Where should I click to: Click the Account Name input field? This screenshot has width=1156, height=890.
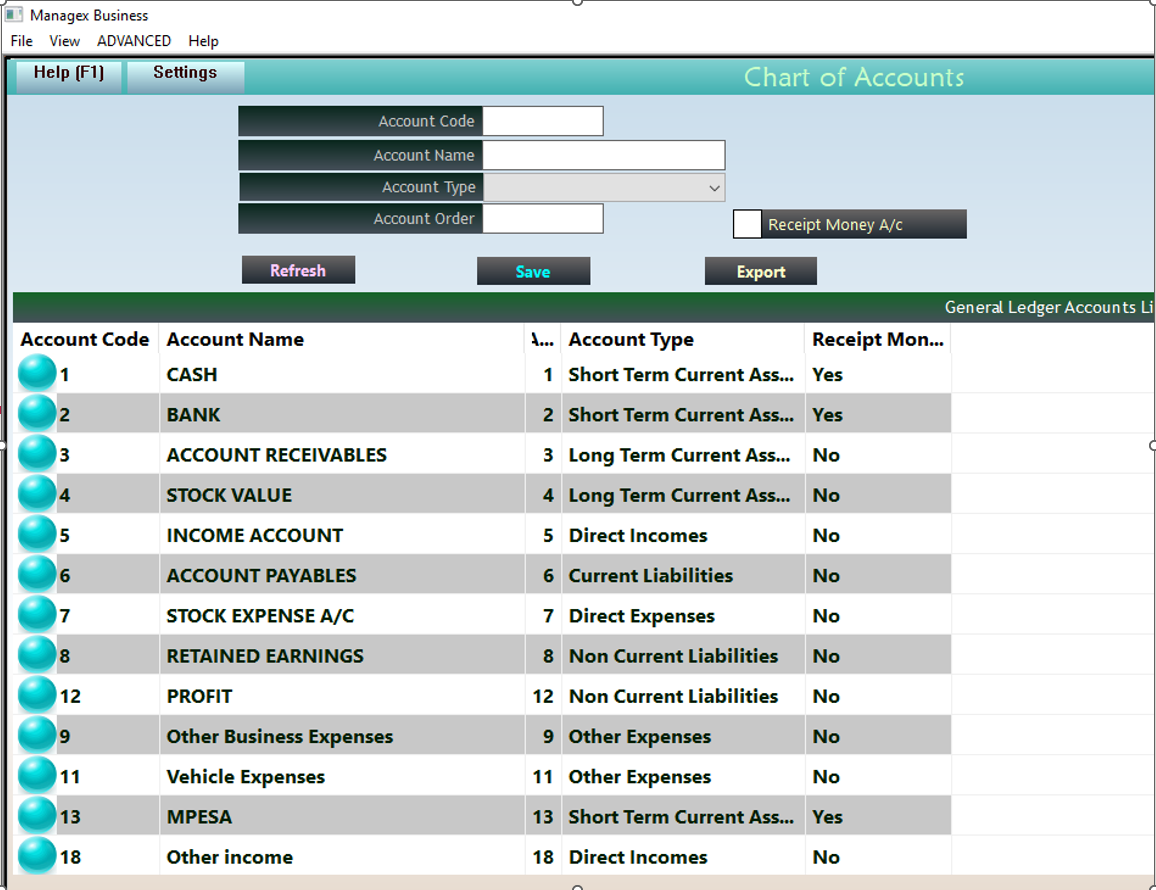click(604, 155)
